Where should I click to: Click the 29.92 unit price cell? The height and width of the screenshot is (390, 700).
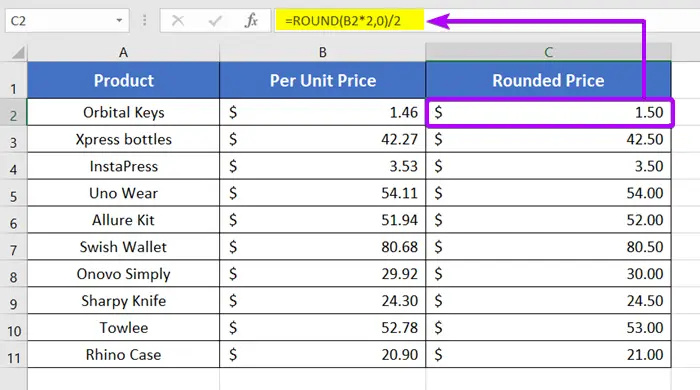[322, 274]
